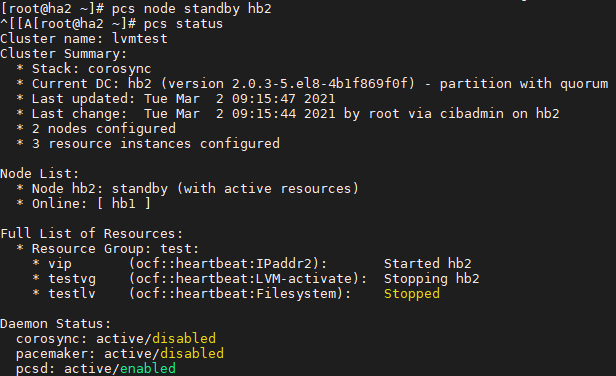Click 'Node hb2: standby' entry
Viewport: 616px width, 376px height.
100,189
